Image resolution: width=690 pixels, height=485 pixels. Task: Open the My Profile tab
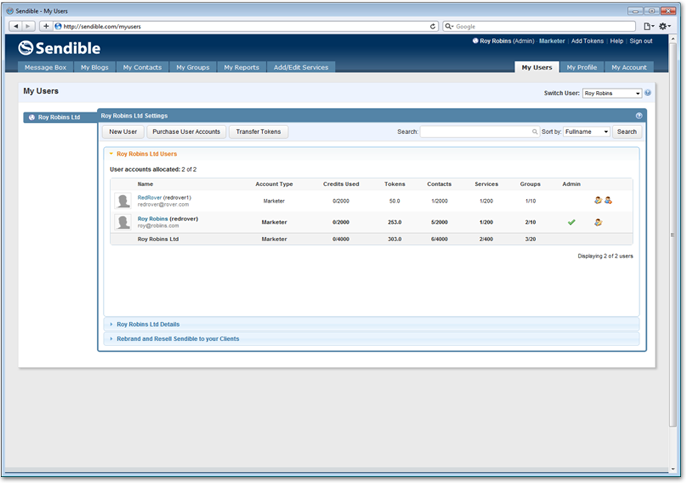pyautogui.click(x=582, y=67)
